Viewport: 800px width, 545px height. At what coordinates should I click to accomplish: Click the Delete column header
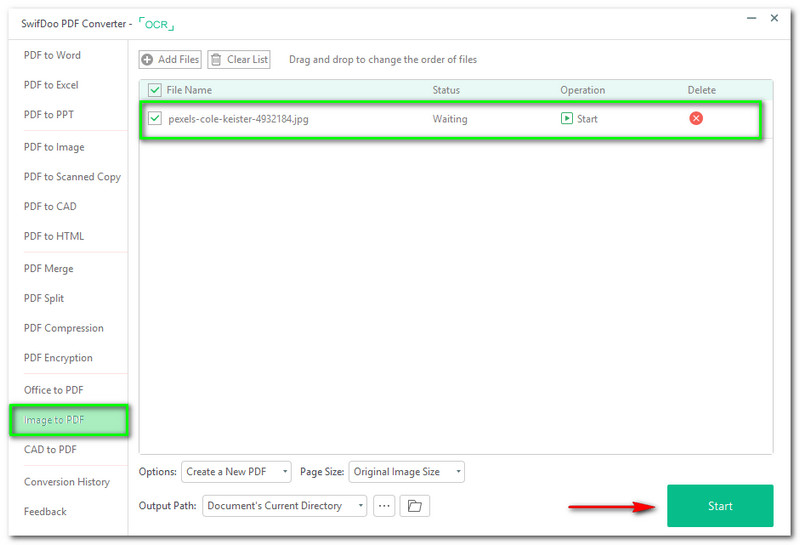[x=702, y=90]
